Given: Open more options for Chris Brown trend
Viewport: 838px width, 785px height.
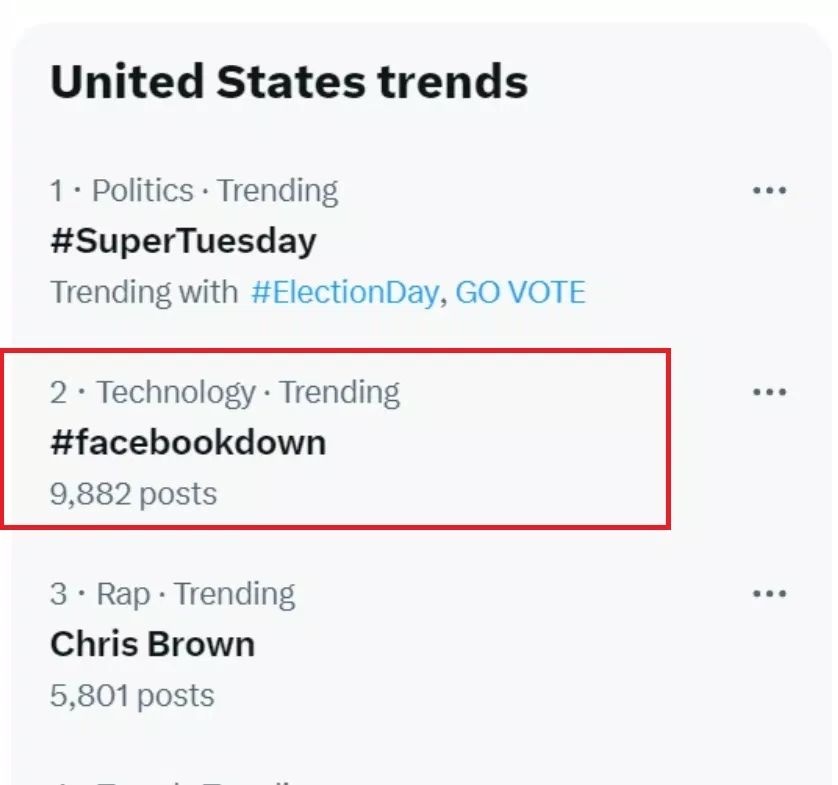Looking at the screenshot, I should 769,594.
